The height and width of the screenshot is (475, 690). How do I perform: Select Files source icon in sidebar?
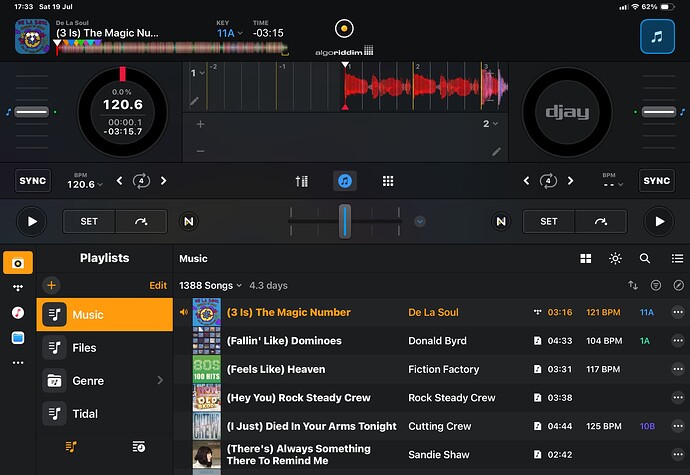tap(18, 338)
